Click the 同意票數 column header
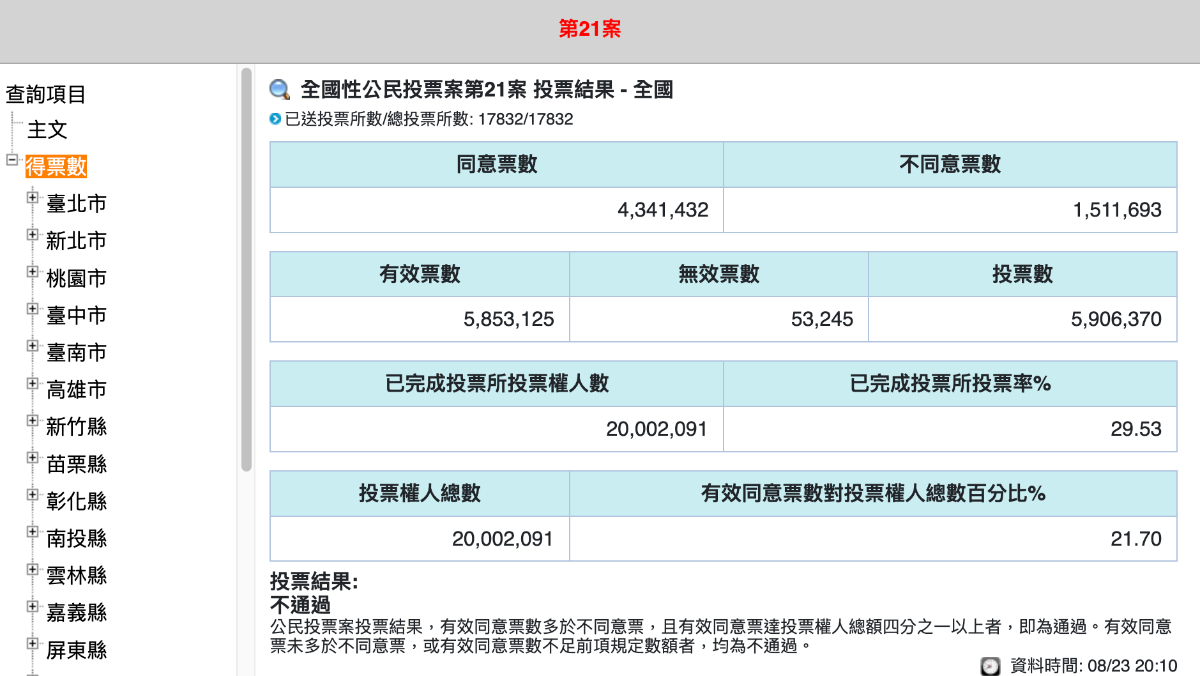The height and width of the screenshot is (676, 1200). (497, 165)
